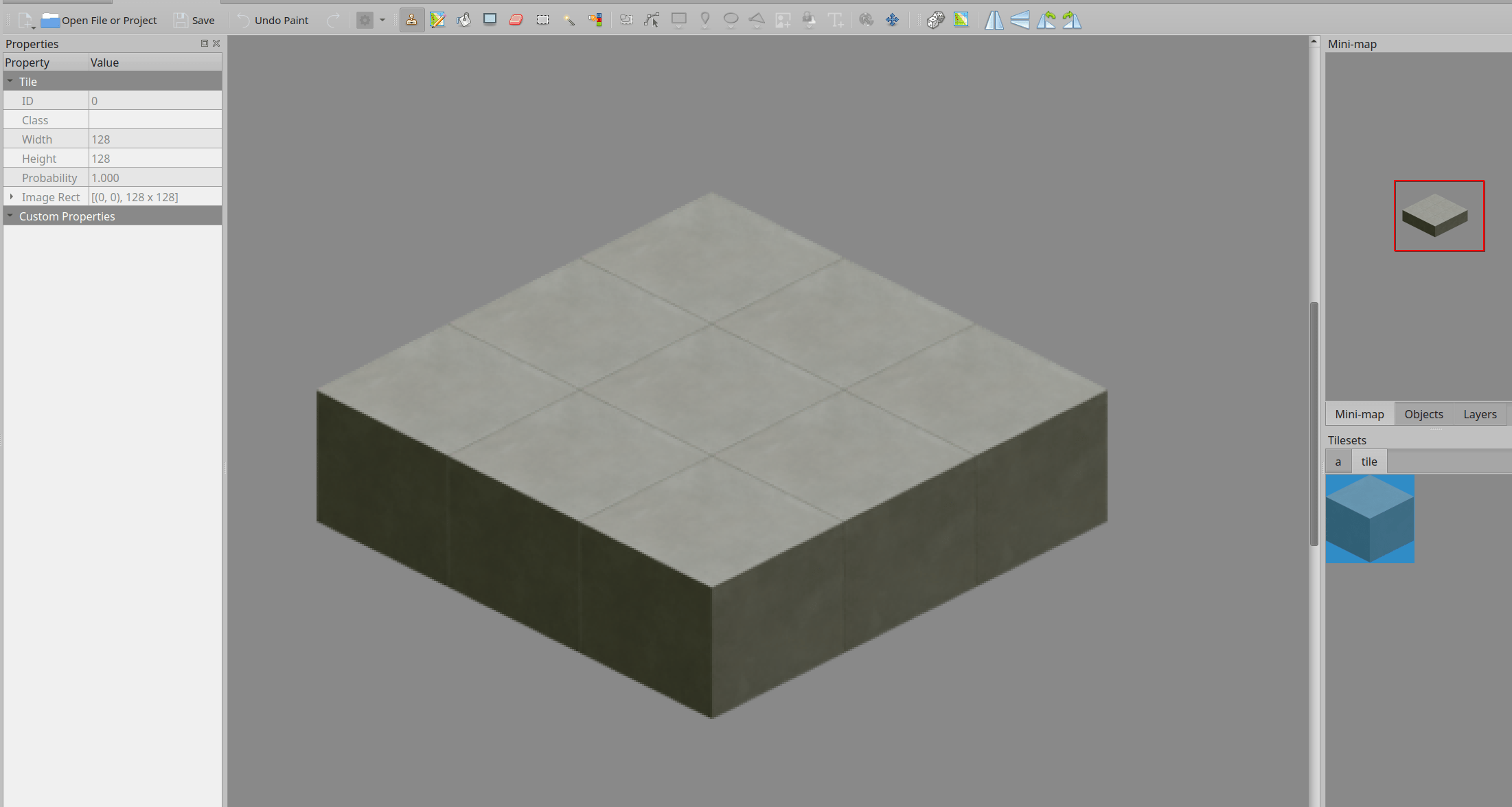
Task: Switch to the Objects tab
Action: click(1423, 414)
